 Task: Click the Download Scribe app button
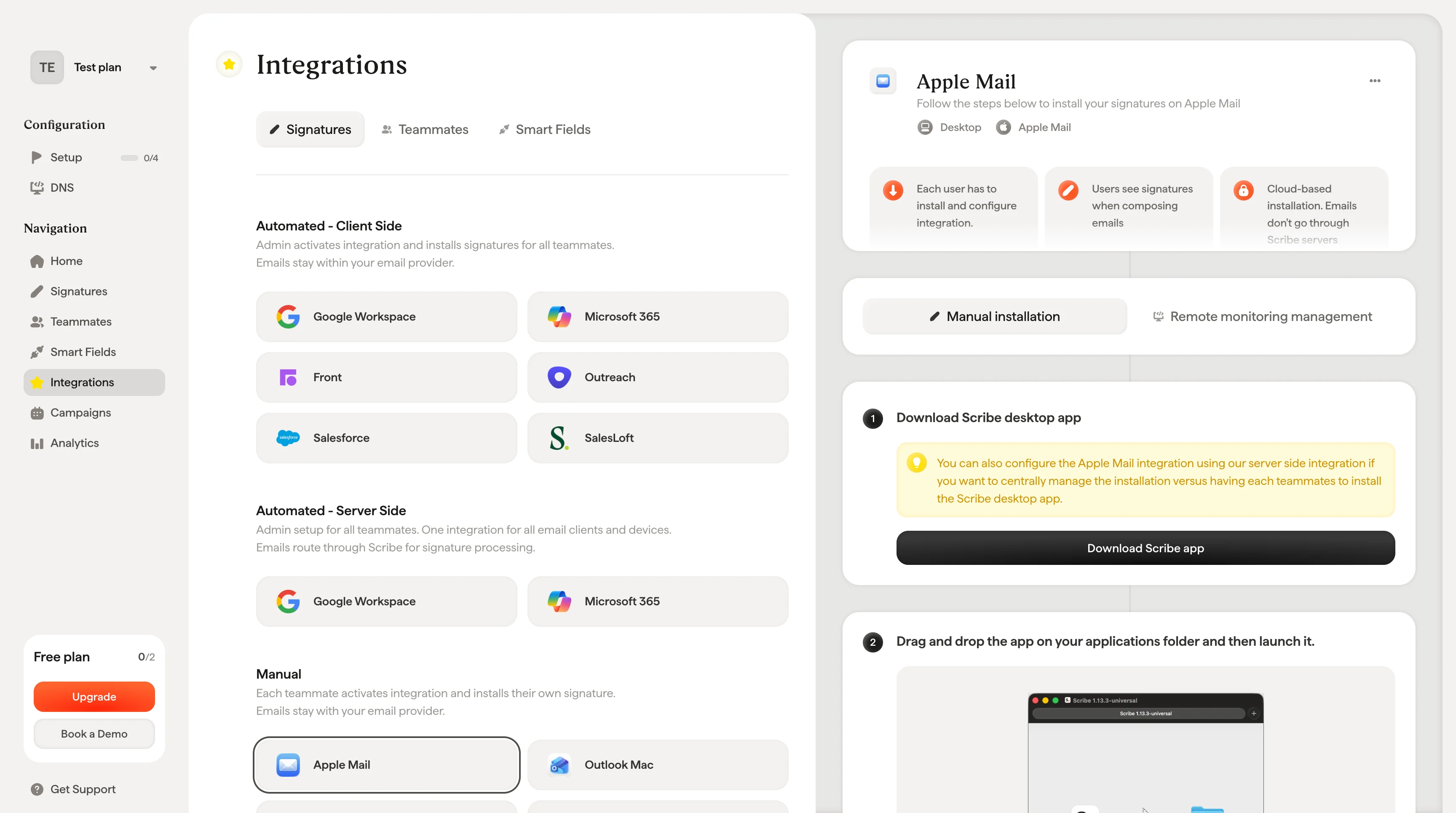coord(1146,548)
